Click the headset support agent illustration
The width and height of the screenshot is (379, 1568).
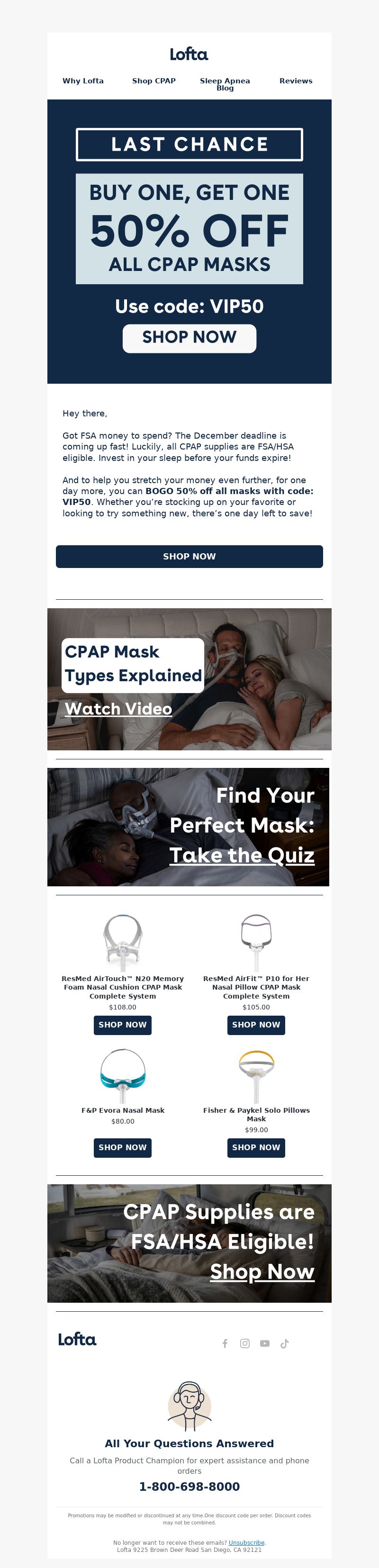(189, 1406)
